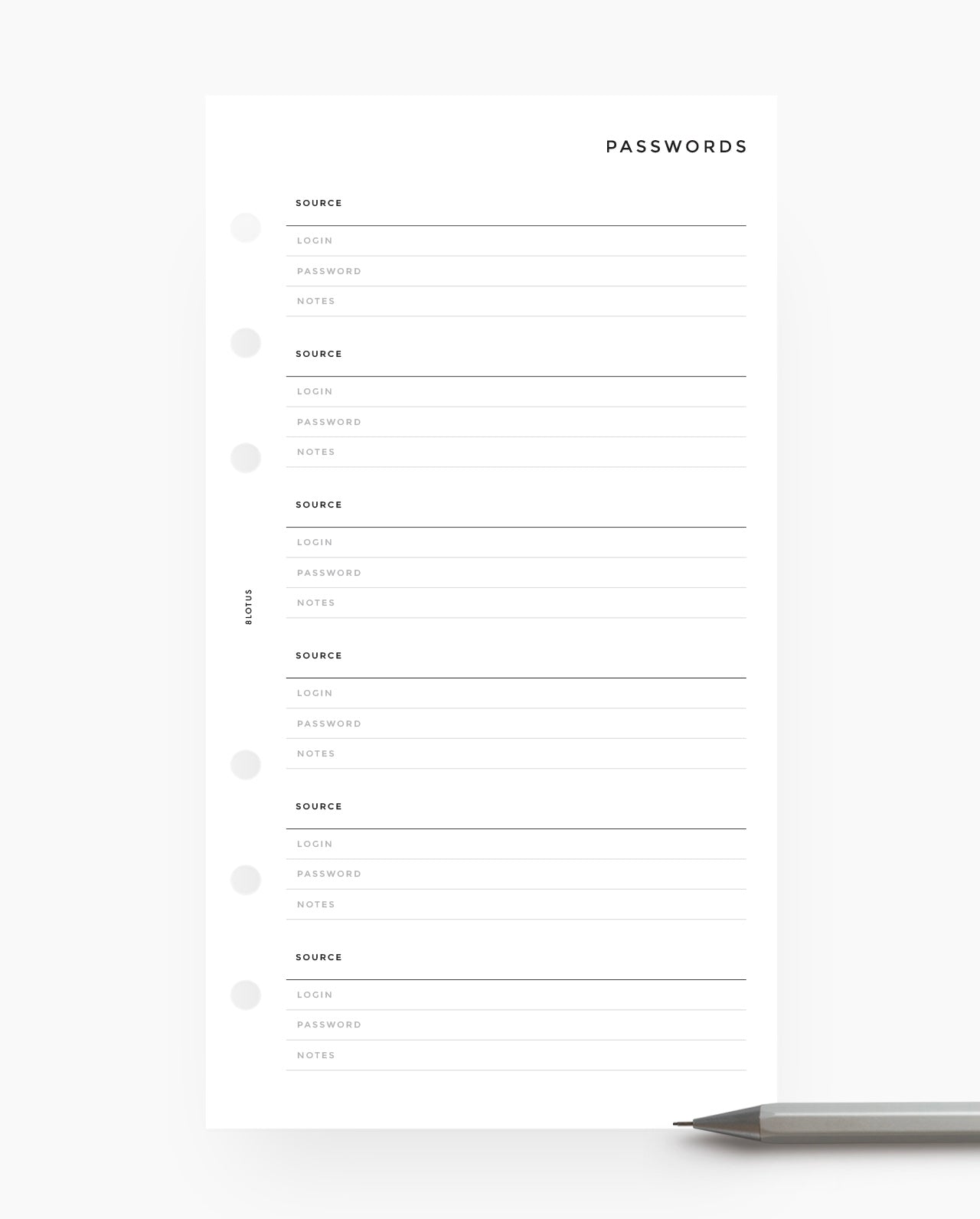The width and height of the screenshot is (980, 1219).
Task: Click the topmost punch hole circle
Action: 246,227
